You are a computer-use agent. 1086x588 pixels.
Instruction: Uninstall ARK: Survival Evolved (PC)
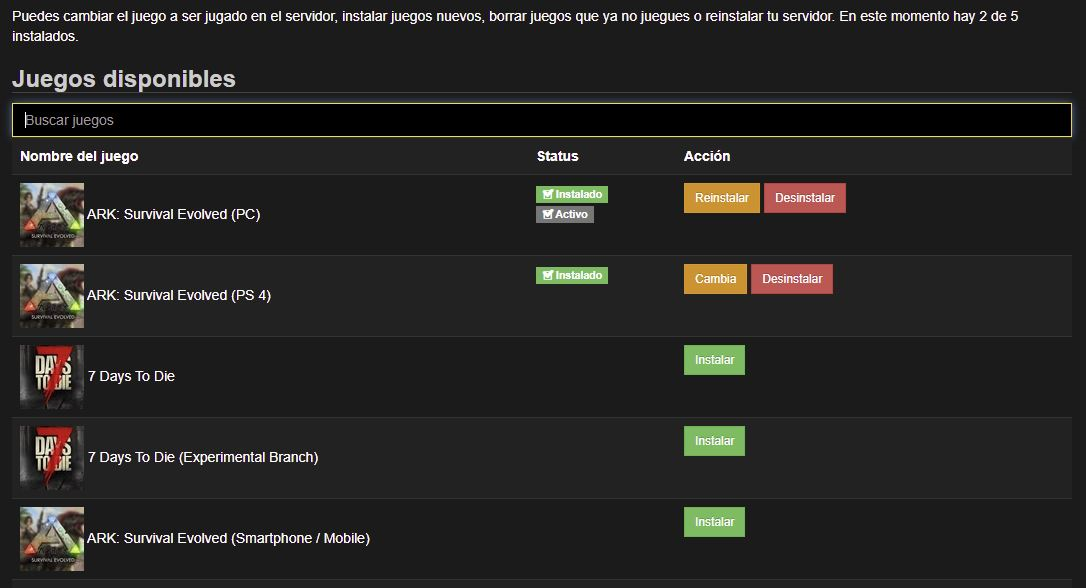coord(805,198)
